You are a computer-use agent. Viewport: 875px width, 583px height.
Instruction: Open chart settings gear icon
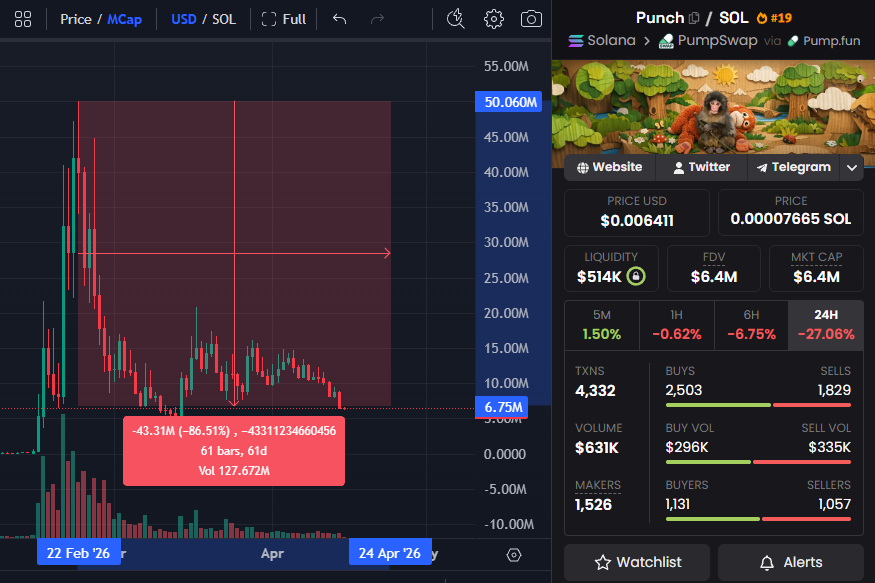pyautogui.click(x=493, y=20)
